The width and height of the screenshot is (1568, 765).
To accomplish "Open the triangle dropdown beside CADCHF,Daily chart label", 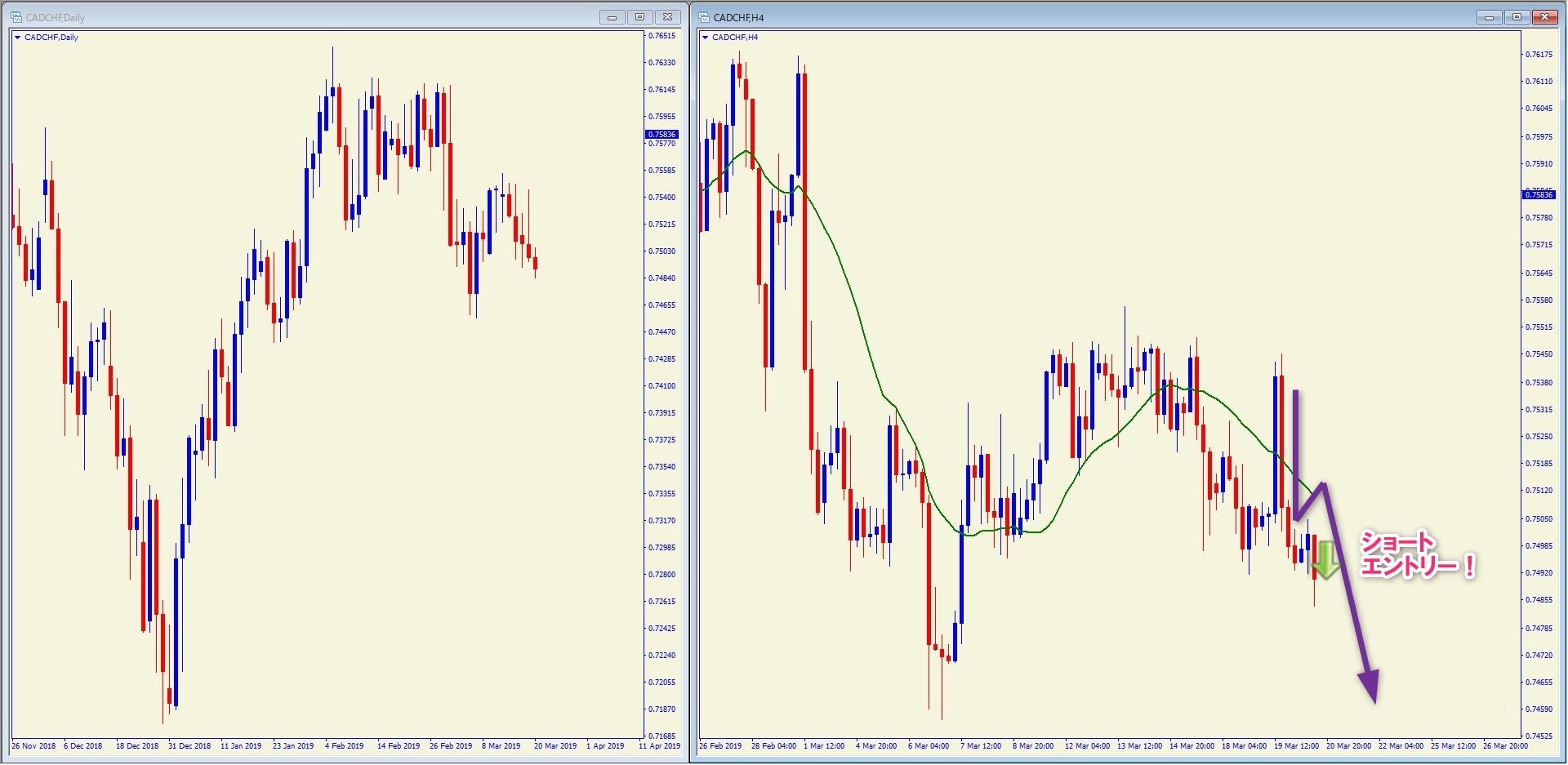I will (17, 38).
